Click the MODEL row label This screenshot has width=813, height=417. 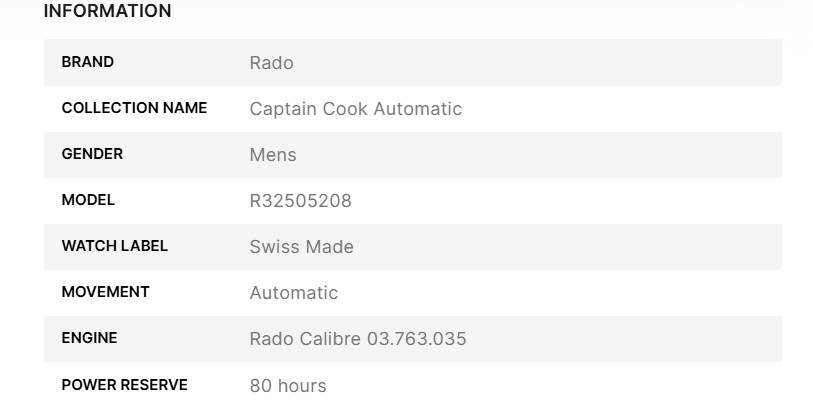coord(88,200)
